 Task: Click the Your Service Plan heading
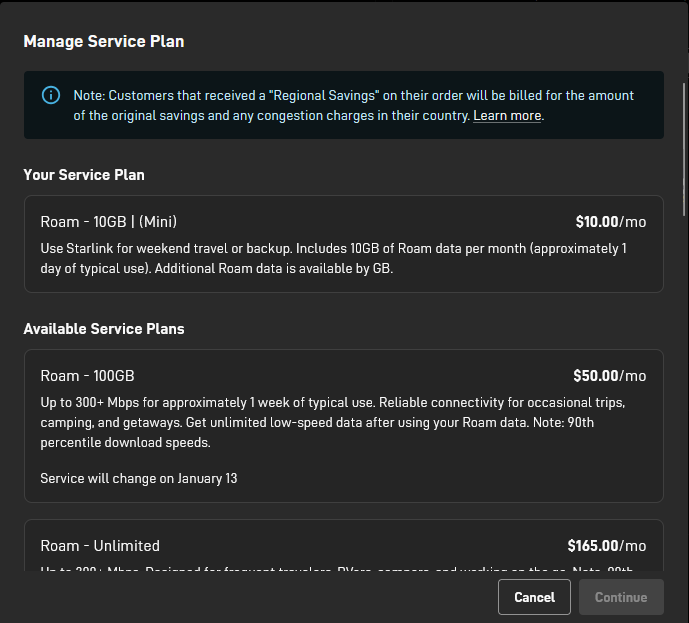pos(84,175)
